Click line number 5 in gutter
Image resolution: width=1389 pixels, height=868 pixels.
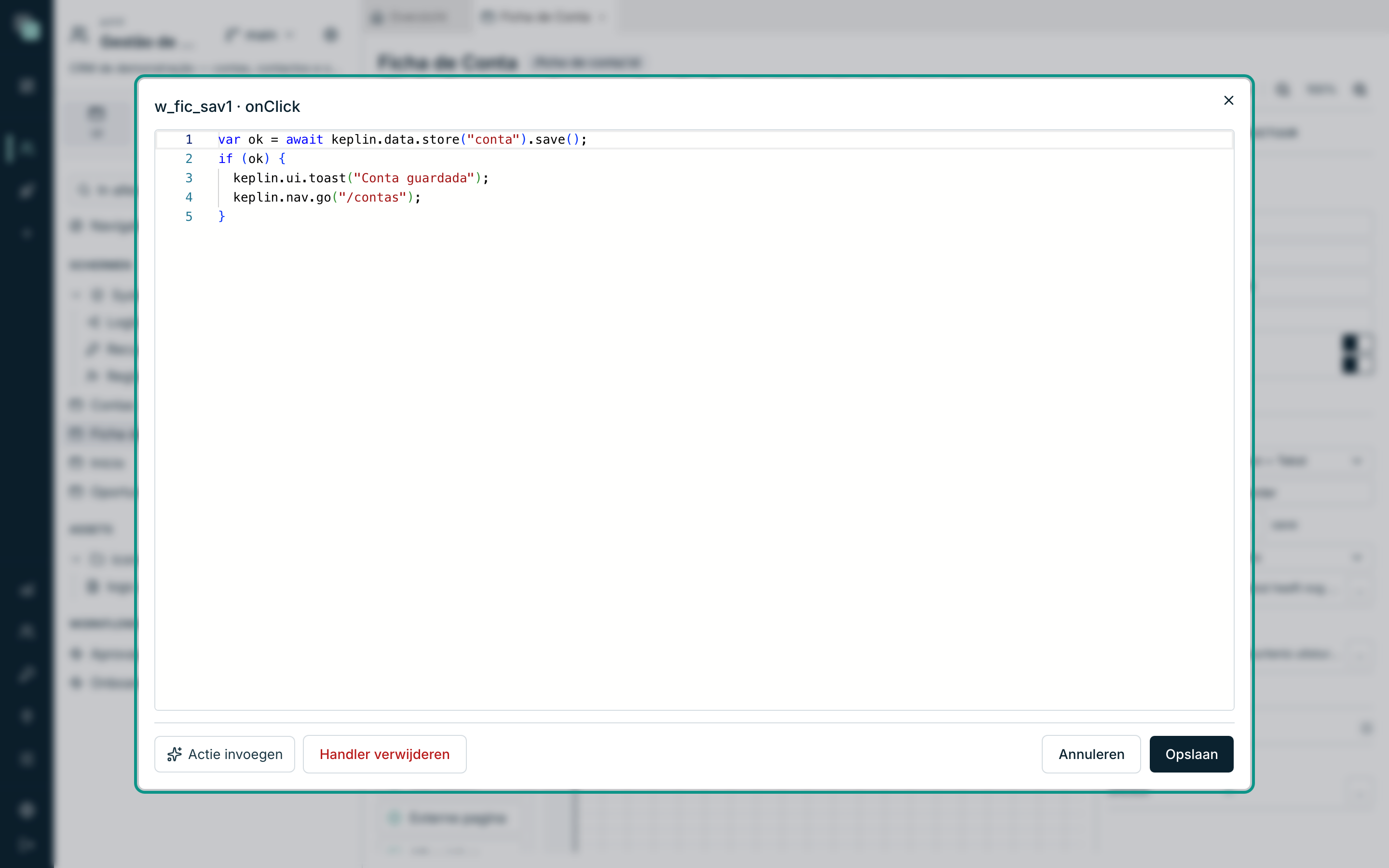pos(189,217)
